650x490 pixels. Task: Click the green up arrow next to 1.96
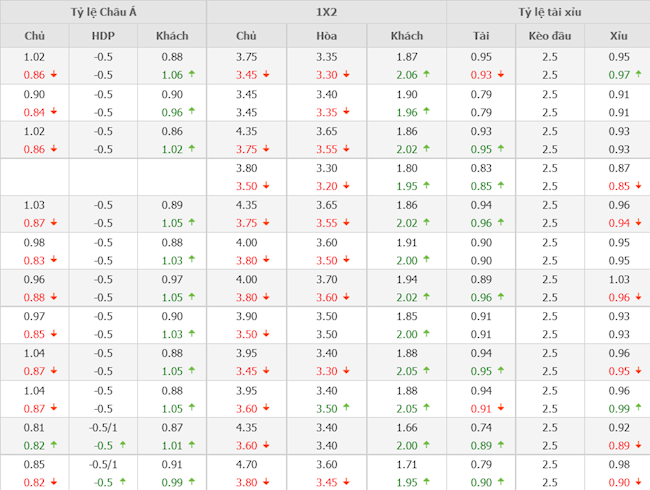(x=426, y=112)
